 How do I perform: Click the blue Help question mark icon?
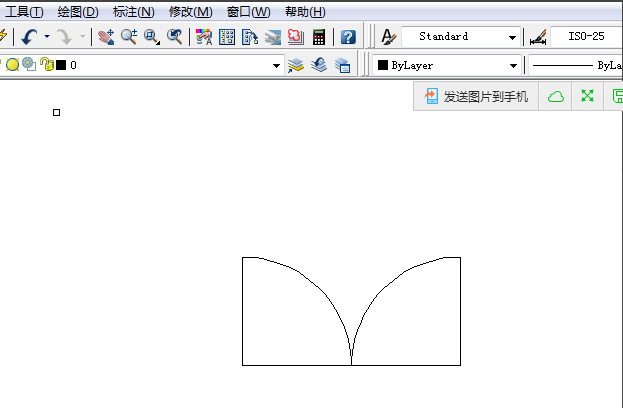(x=348, y=37)
